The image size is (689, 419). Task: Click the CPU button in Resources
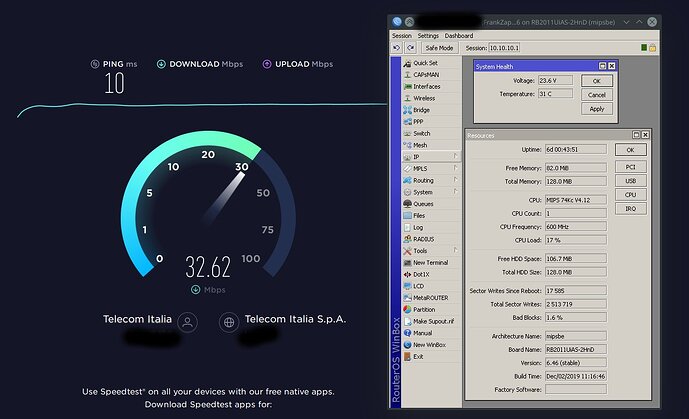[x=631, y=195]
